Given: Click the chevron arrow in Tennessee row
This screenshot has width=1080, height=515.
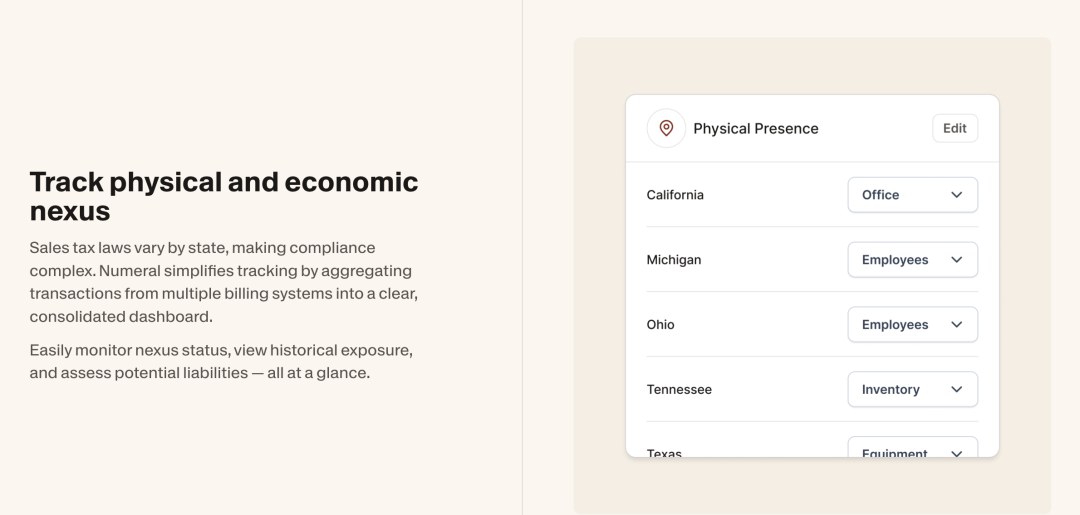Looking at the screenshot, I should [x=957, y=389].
